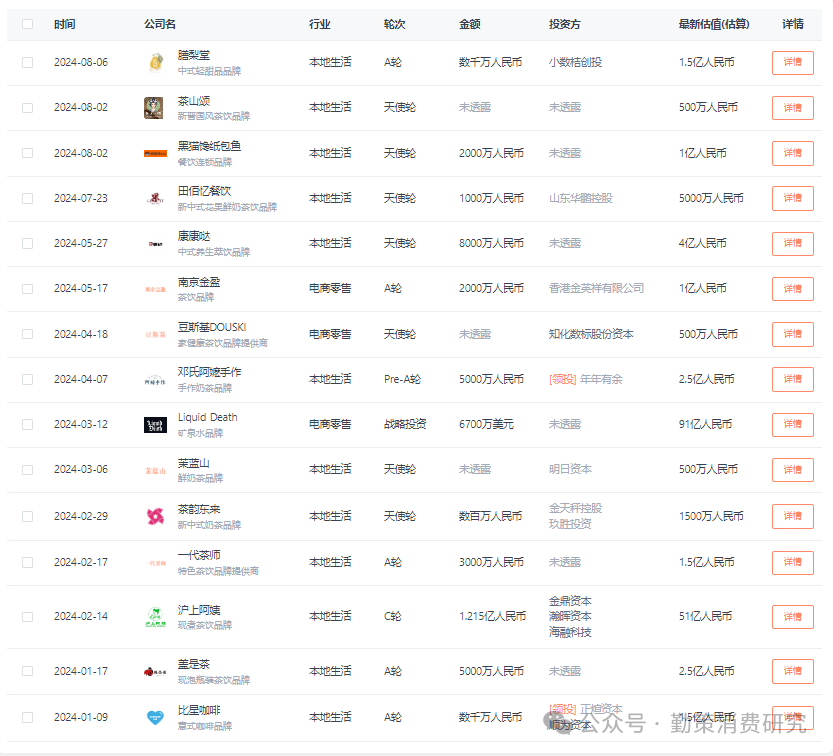Open 详情 for 邓氏阿嬷手作
Viewport: 833px width, 756px height.
coord(793,379)
